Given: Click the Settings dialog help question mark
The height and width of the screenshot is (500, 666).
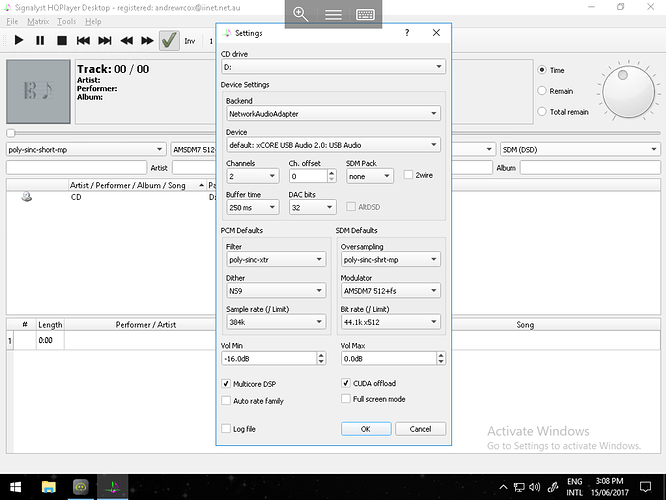Looking at the screenshot, I should [x=407, y=33].
